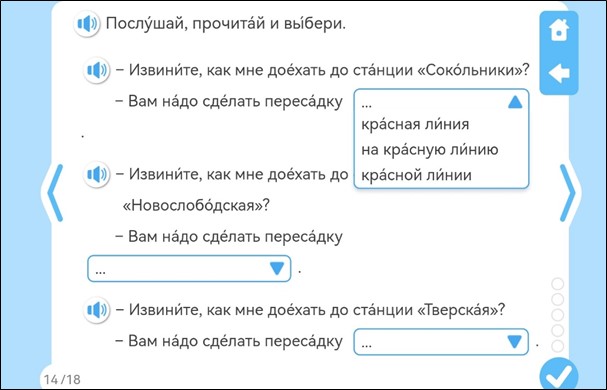607x390 pixels.
Task: Click the page counter 14/18
Action: tap(62, 379)
